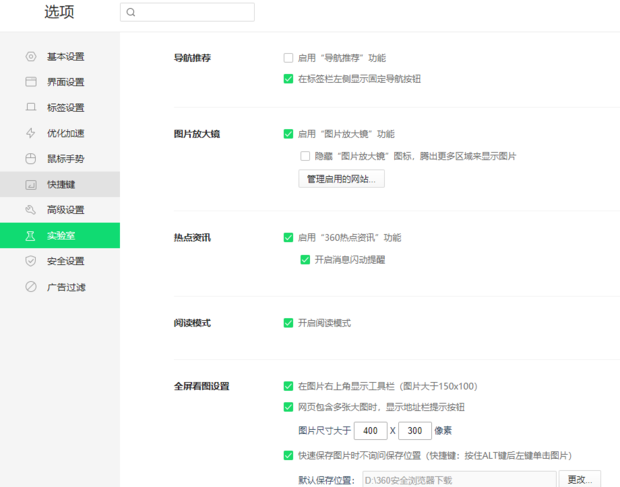Screen dimensions: 620x487
Task: Uncheck 网页包含多张大图时显示地址栏提示按钮
Action: point(288,407)
